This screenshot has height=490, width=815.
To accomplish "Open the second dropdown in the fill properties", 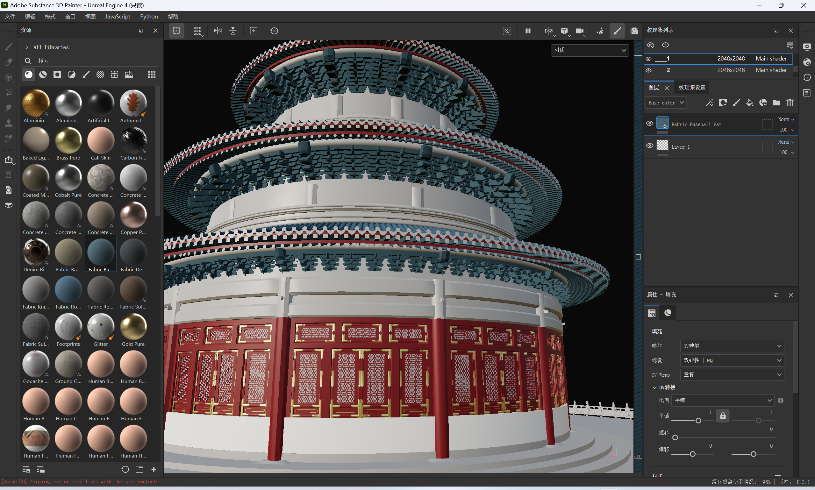I will click(x=732, y=360).
